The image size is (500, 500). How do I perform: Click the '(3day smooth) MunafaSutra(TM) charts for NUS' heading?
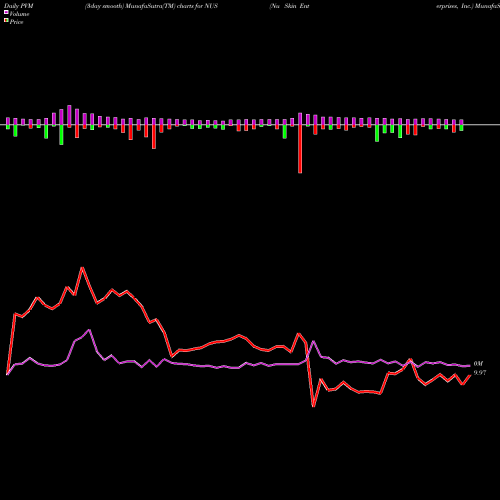click(x=151, y=6)
